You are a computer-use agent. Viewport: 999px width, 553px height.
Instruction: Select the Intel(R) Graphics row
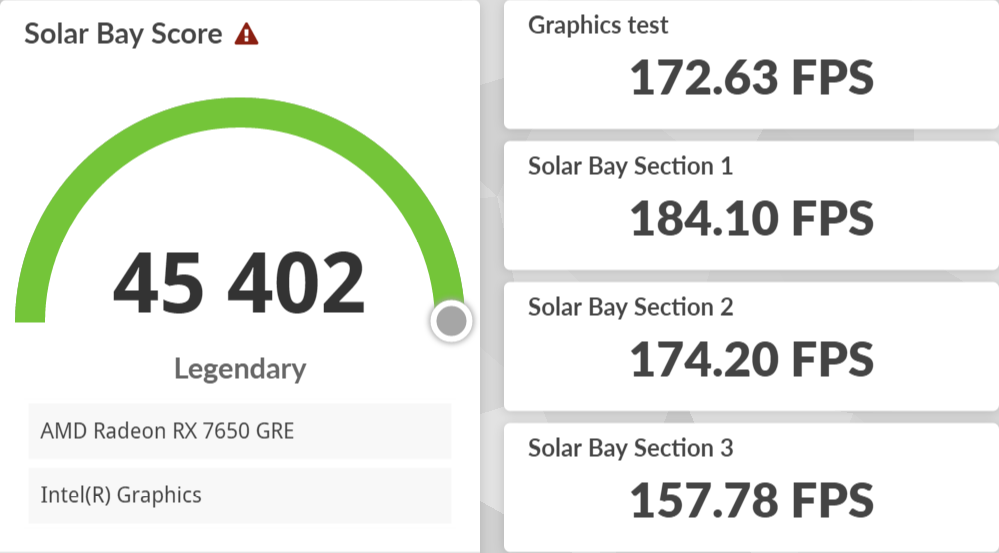click(240, 496)
